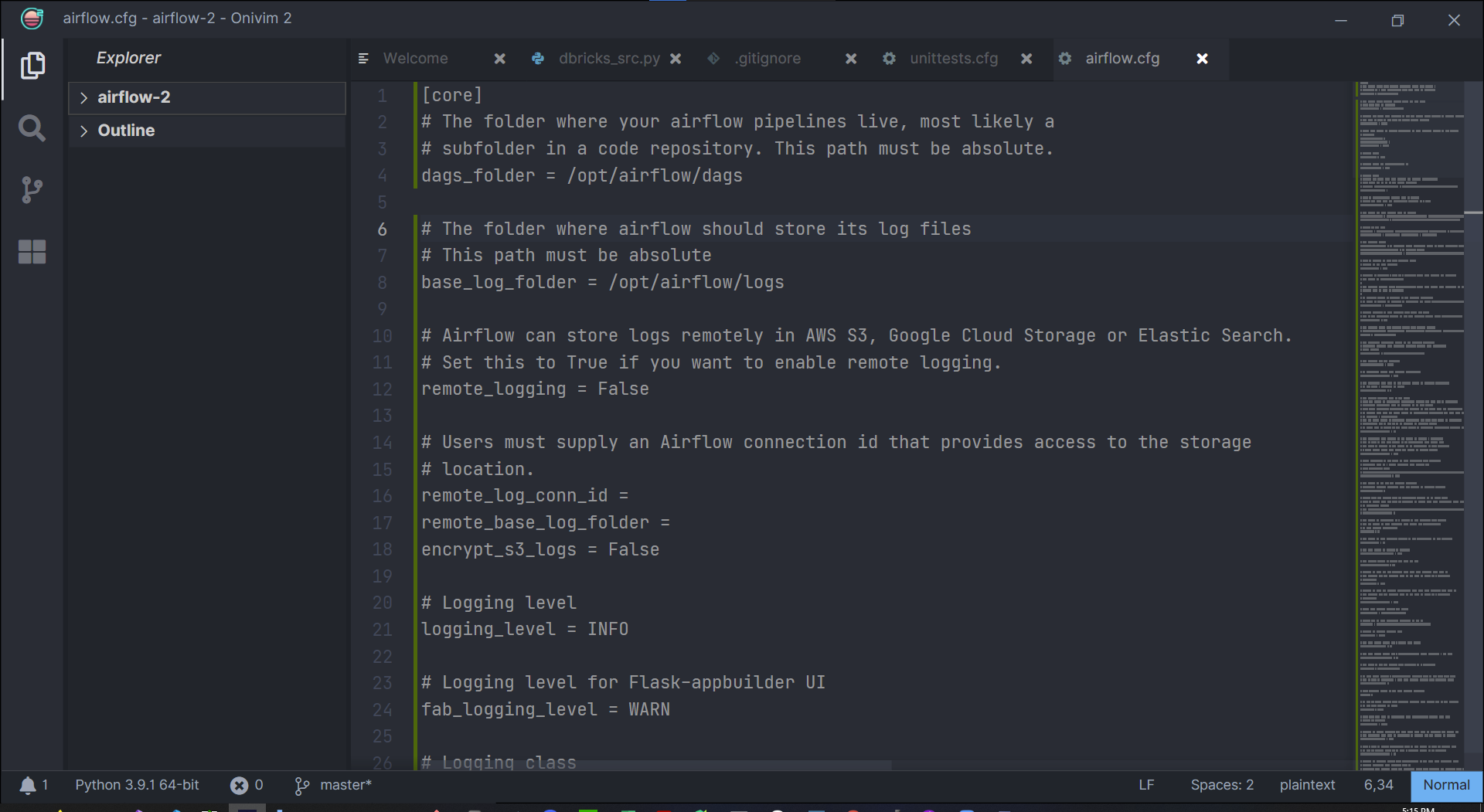Open the Explorer panel in the sidebar

(x=32, y=66)
